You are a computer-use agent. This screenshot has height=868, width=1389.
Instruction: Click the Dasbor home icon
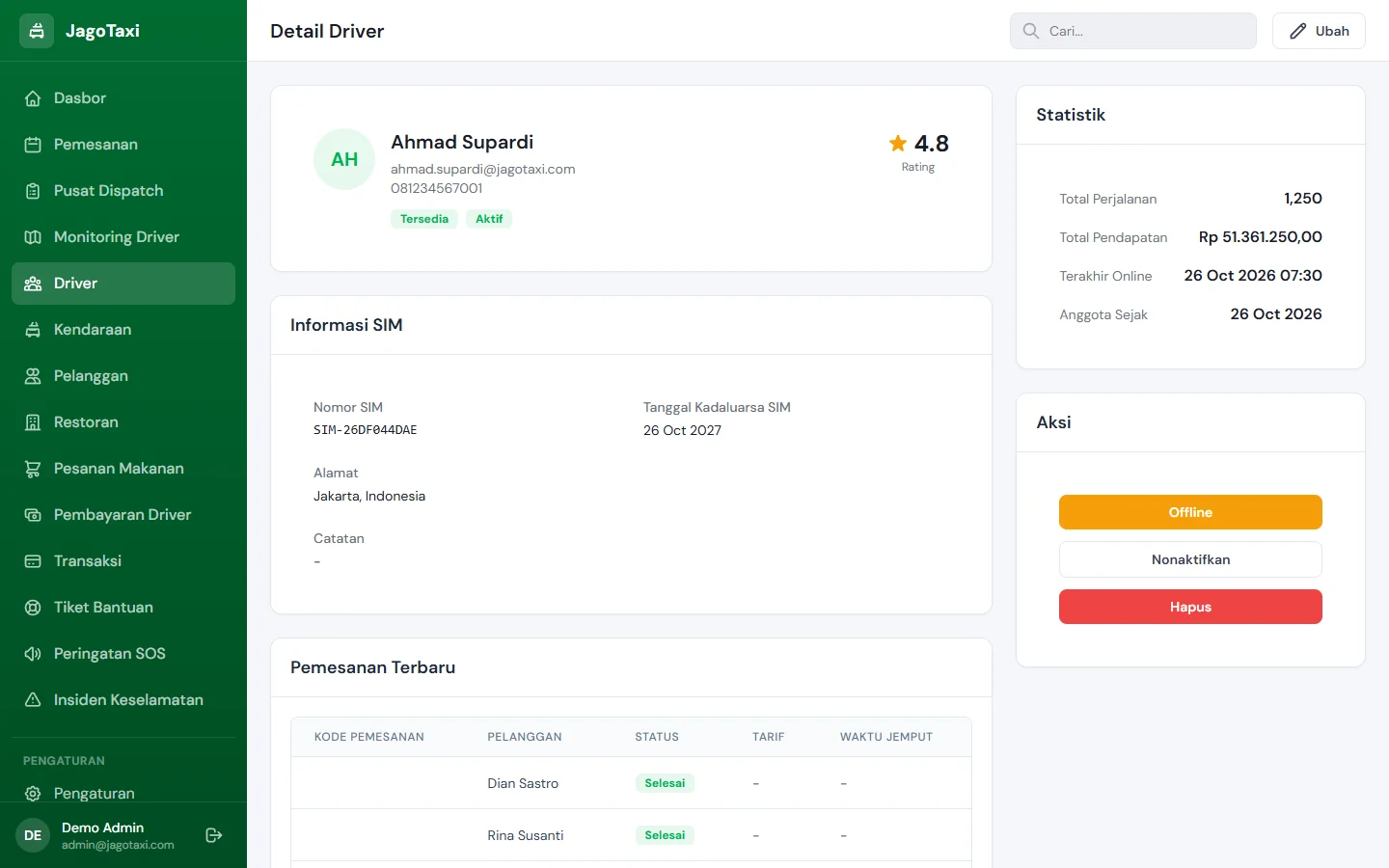[x=33, y=98]
